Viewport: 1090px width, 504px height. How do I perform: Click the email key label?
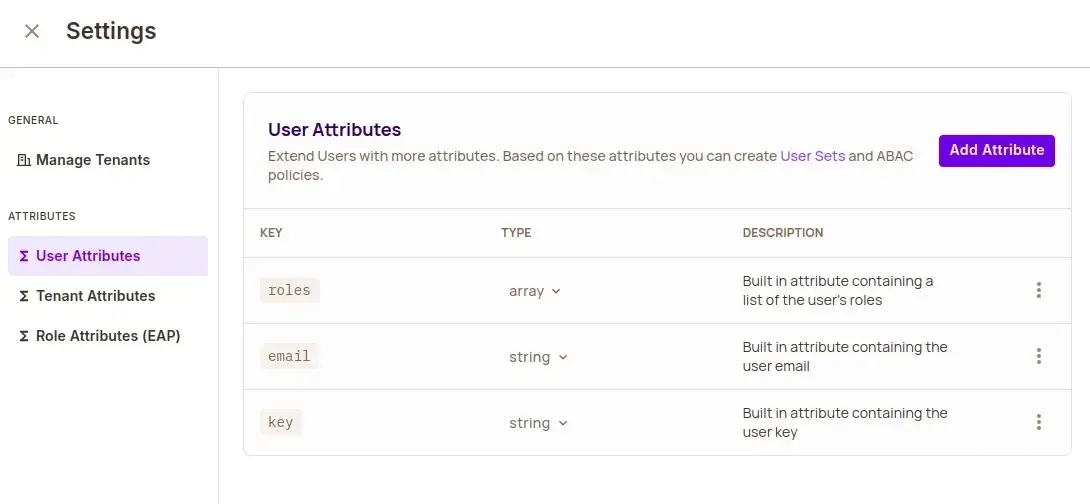(x=289, y=356)
